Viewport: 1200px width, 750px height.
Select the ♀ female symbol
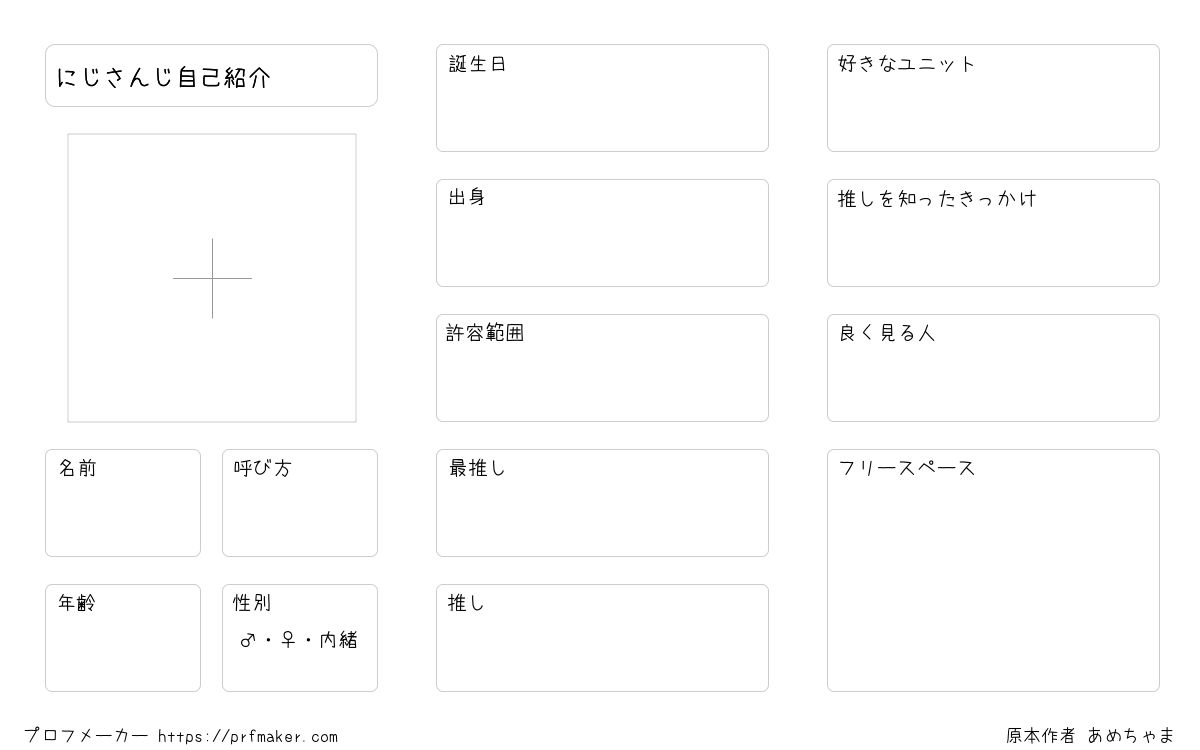tap(288, 640)
